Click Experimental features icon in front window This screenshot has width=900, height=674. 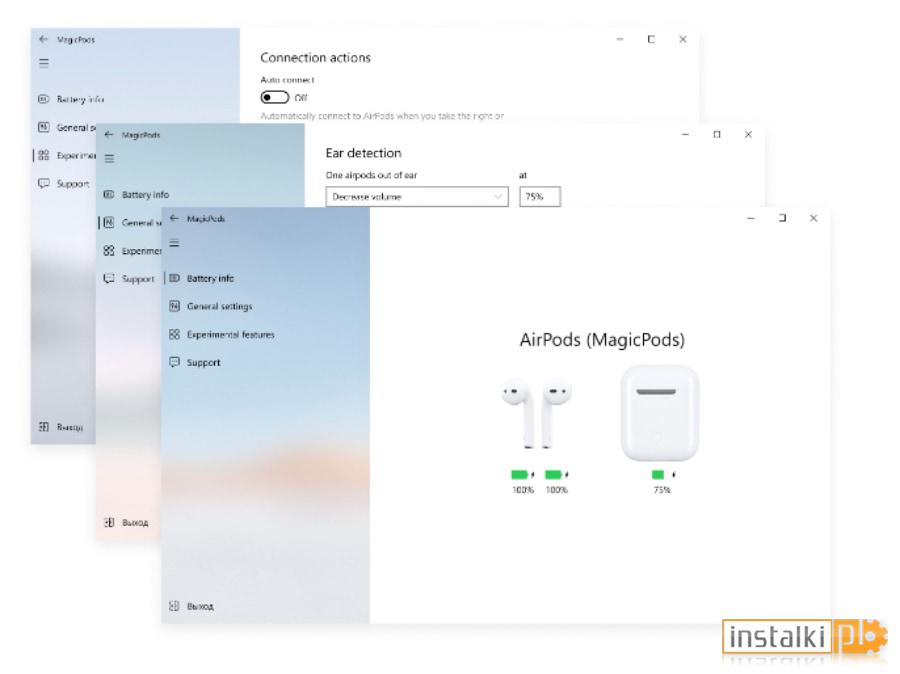coord(174,334)
